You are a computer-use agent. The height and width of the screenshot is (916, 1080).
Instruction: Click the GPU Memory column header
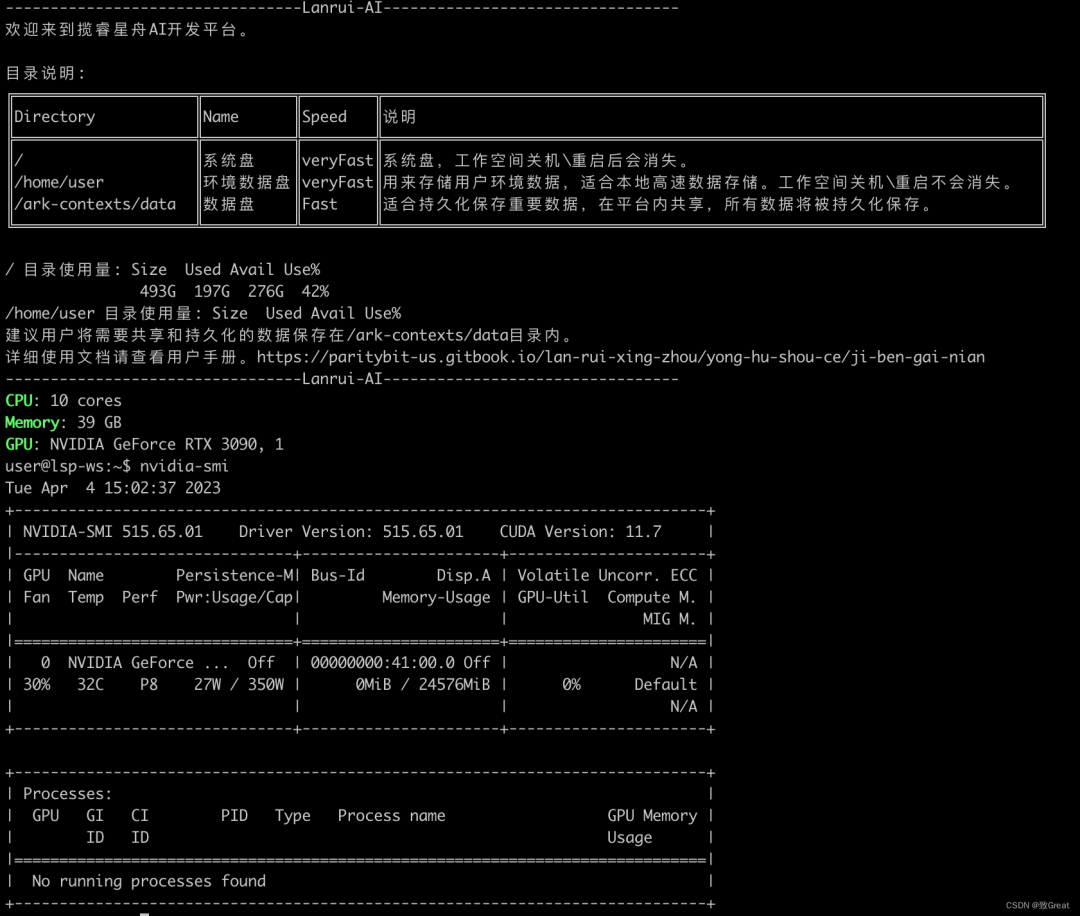[x=652, y=816]
